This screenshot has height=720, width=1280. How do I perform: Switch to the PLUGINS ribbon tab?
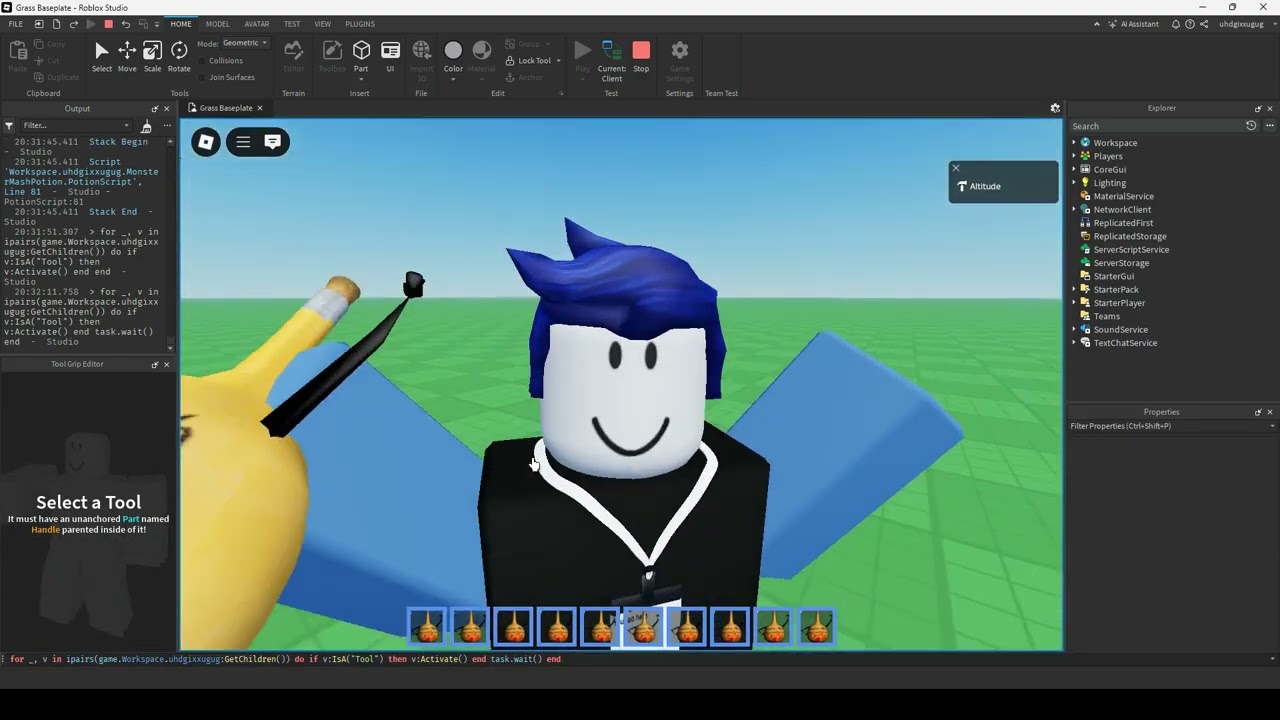coord(360,24)
